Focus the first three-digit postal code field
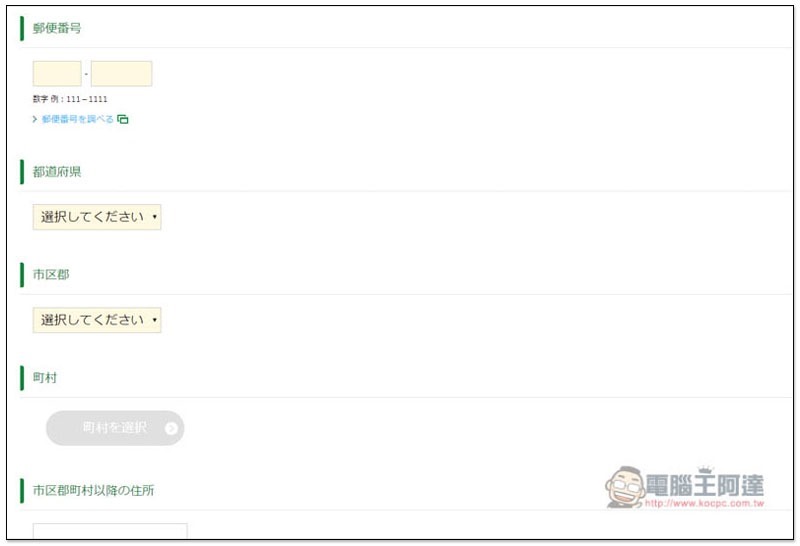Viewport: 800px width, 546px height. [57, 74]
